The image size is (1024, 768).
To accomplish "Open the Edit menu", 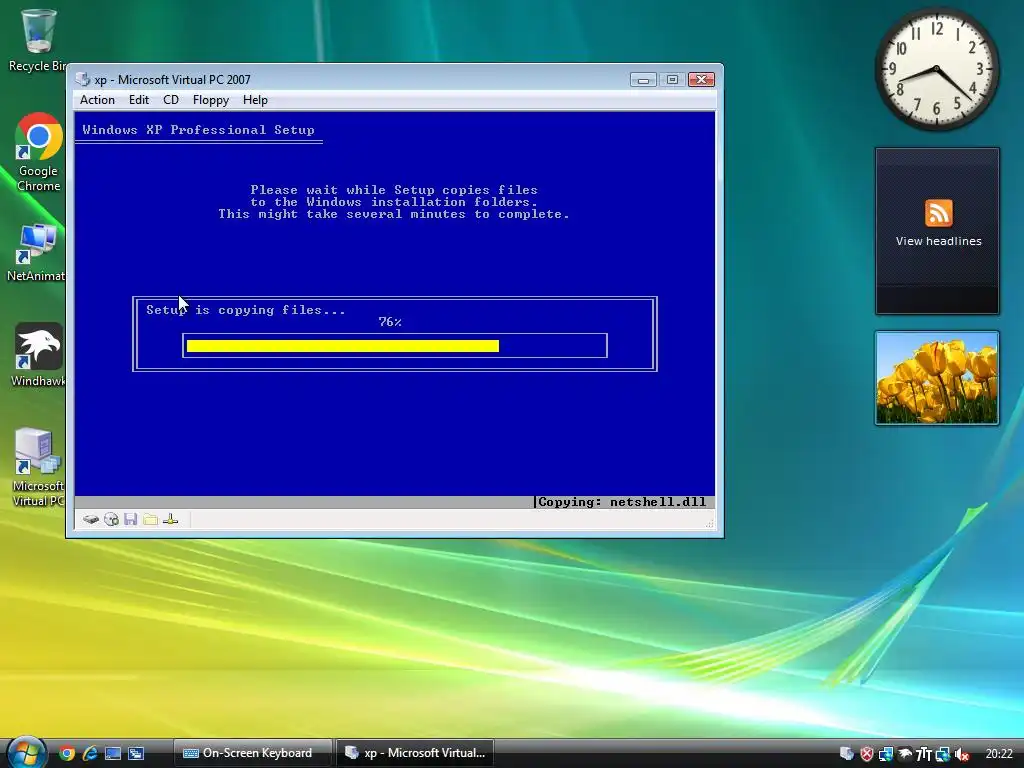I will point(138,100).
